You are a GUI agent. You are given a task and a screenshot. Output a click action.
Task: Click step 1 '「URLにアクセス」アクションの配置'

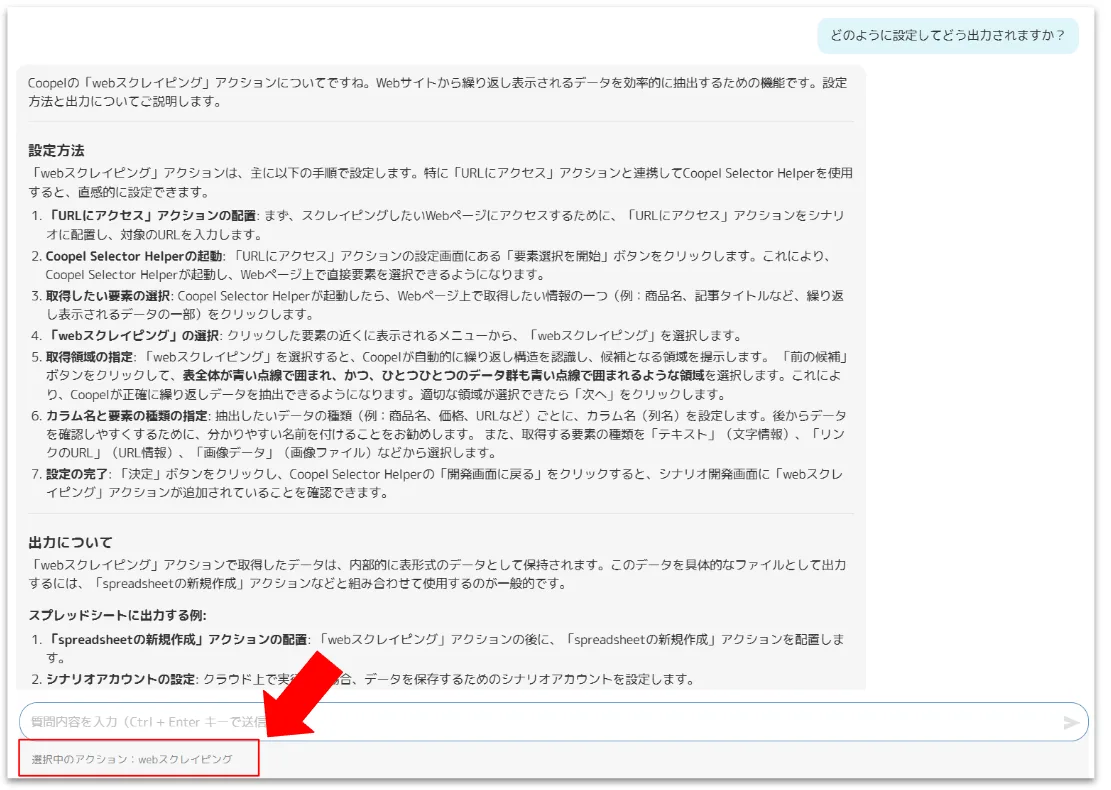pyautogui.click(x=151, y=215)
